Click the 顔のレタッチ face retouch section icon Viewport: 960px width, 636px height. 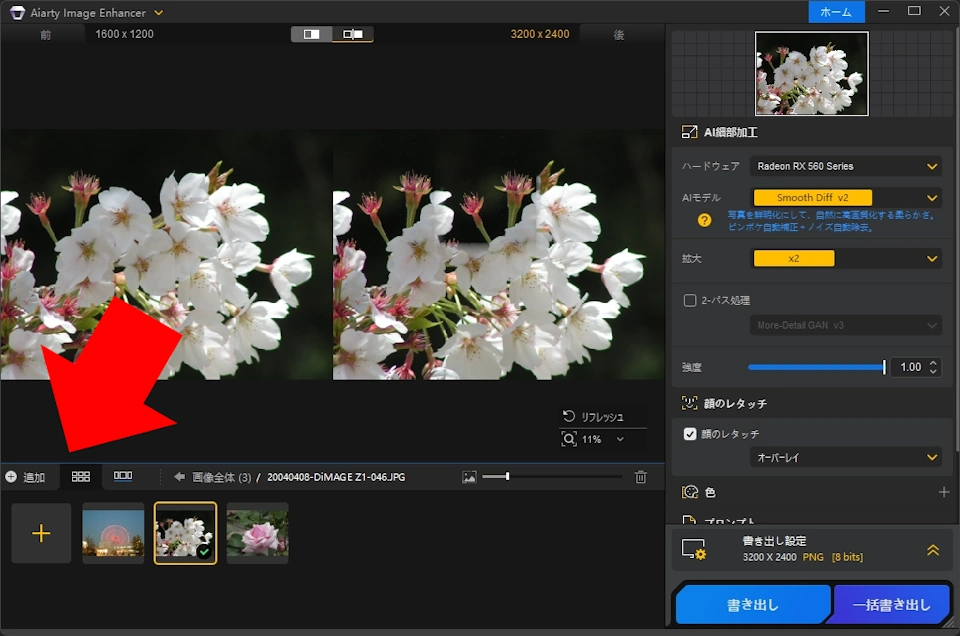[688, 403]
